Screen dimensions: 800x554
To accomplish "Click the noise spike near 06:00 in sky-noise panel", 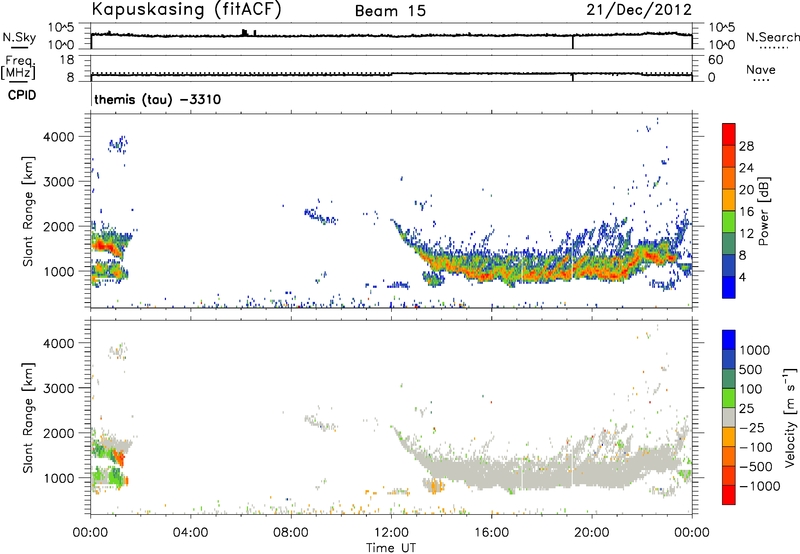I will tap(244, 32).
